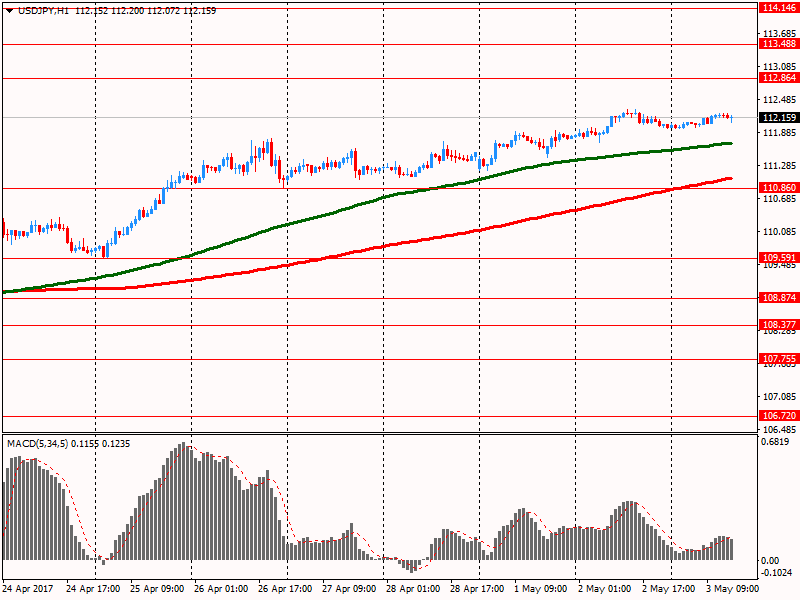Select the MACD(5,34,5) indicator label
The width and height of the screenshot is (800, 600).
point(38,444)
